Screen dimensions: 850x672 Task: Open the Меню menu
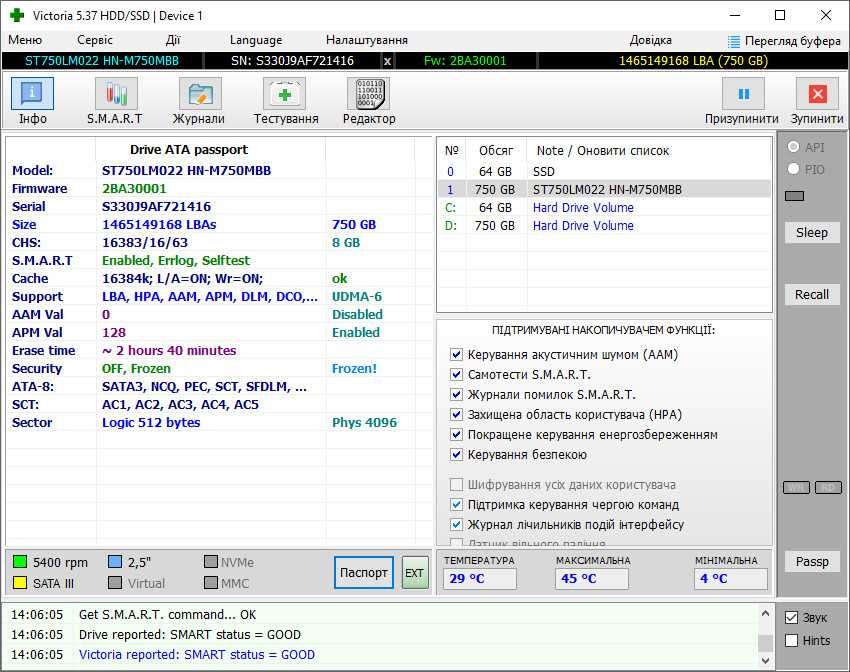click(x=25, y=40)
